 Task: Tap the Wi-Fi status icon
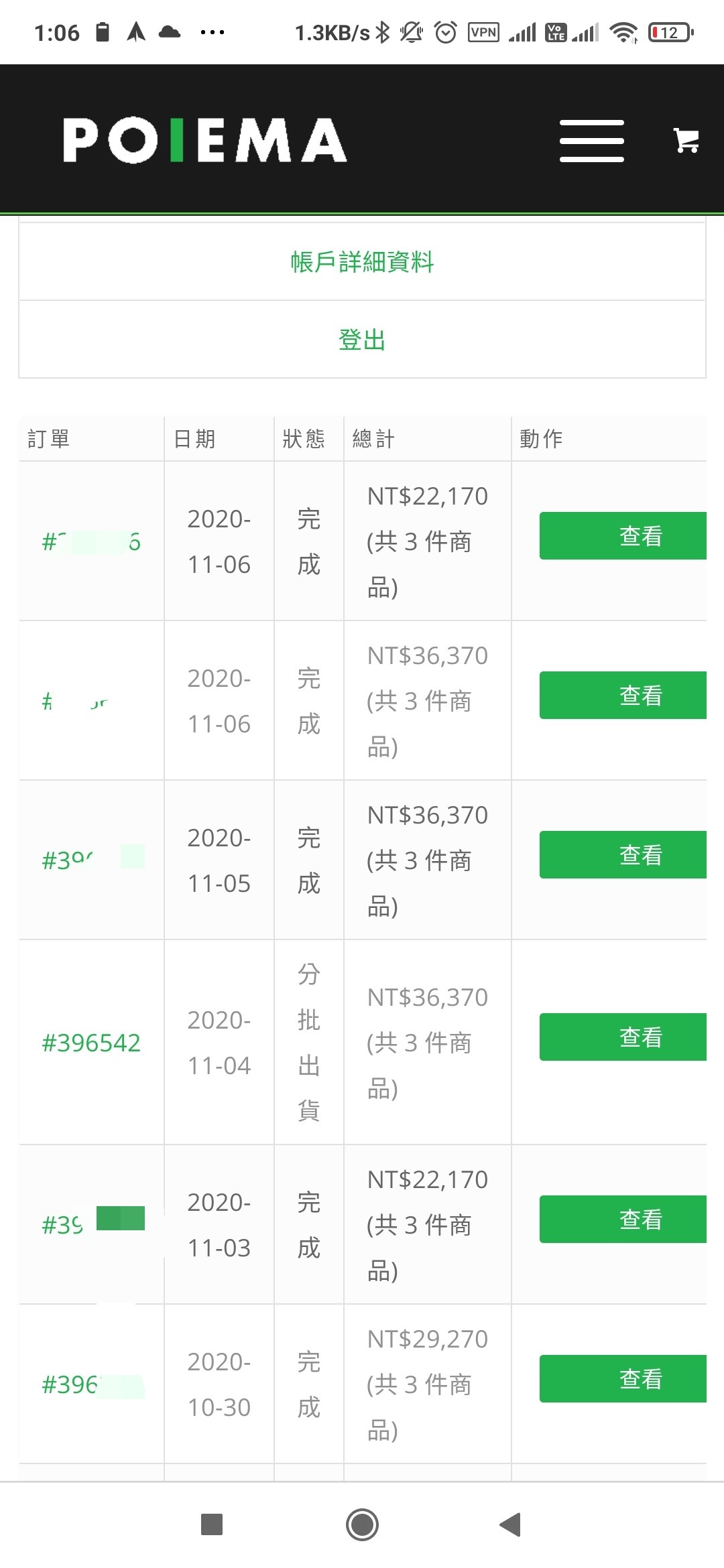tap(623, 32)
